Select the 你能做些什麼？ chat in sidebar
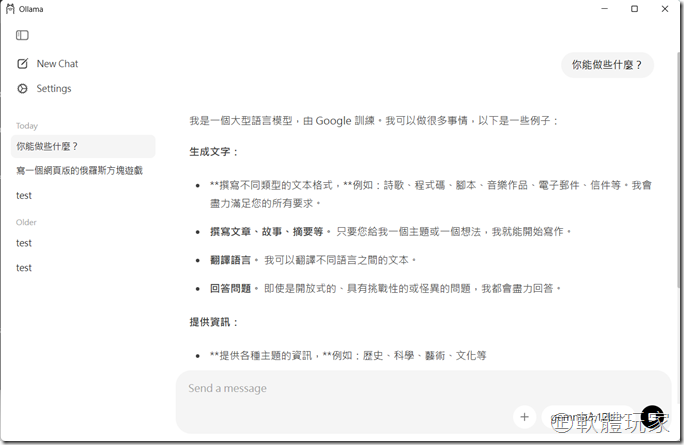Screen dimensions: 684x445 click(x=47, y=146)
